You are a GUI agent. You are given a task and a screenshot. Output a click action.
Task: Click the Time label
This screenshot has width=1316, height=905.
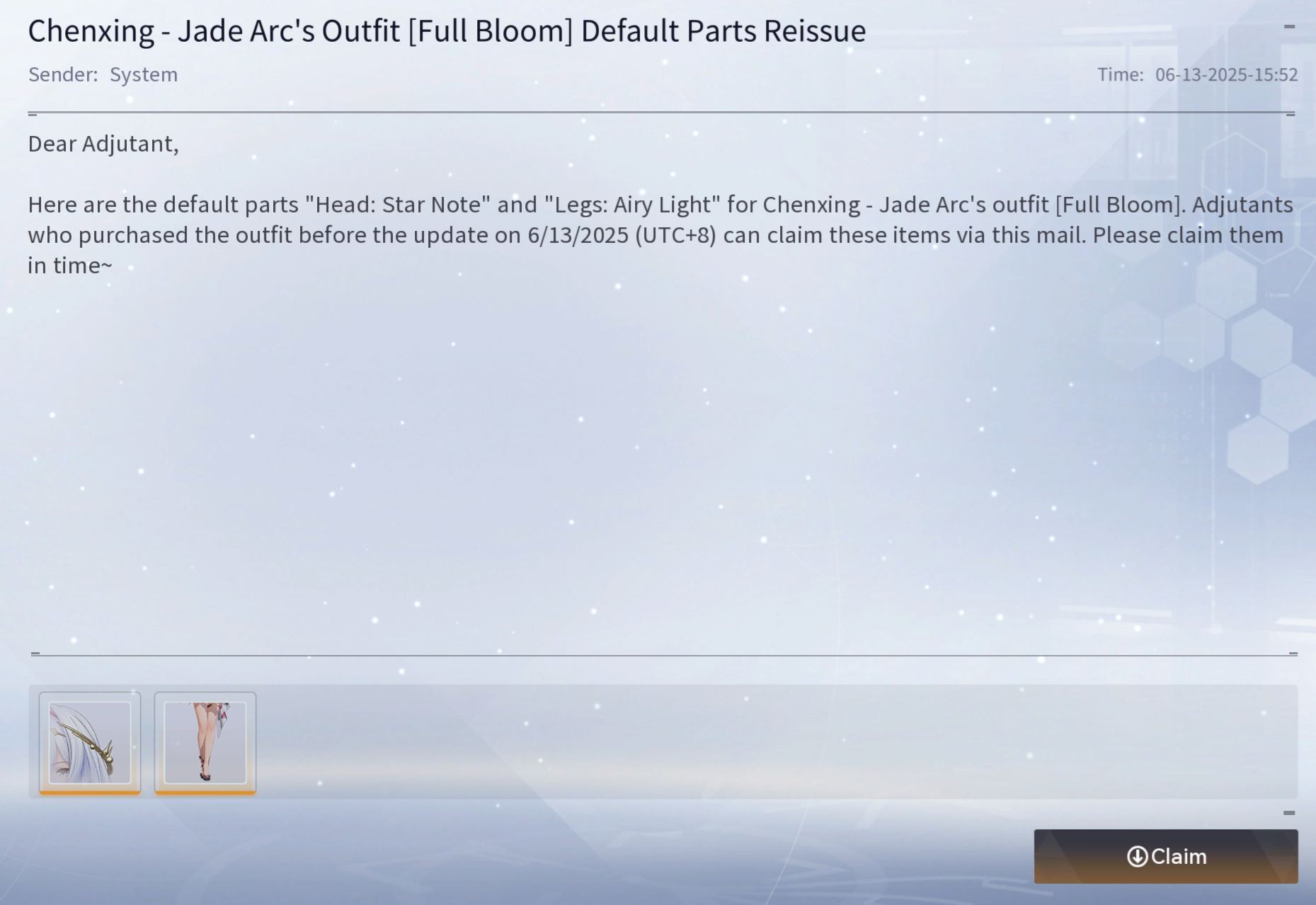(1121, 74)
